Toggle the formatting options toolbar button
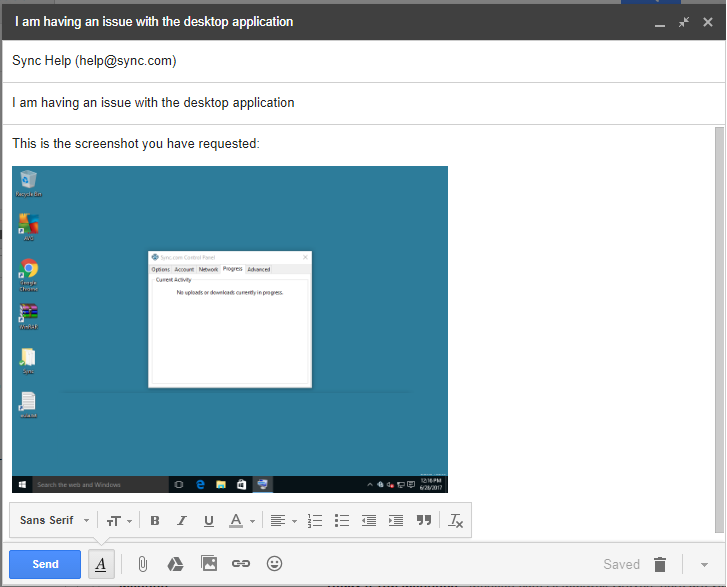The height and width of the screenshot is (587, 727). coord(101,564)
